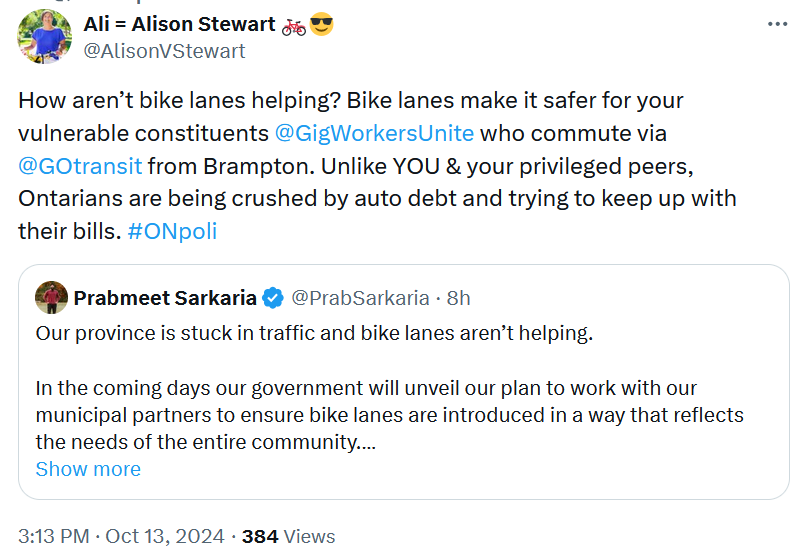
Task: Open the @AlisonVStewart handle link
Action: click(164, 51)
